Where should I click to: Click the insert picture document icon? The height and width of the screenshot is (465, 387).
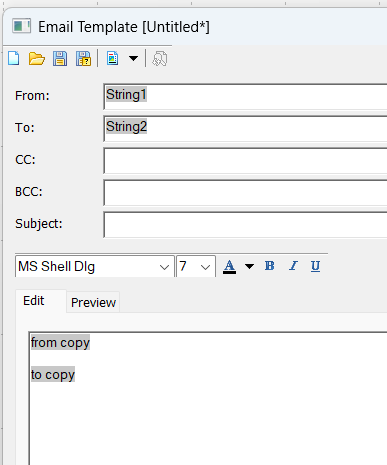(x=113, y=58)
